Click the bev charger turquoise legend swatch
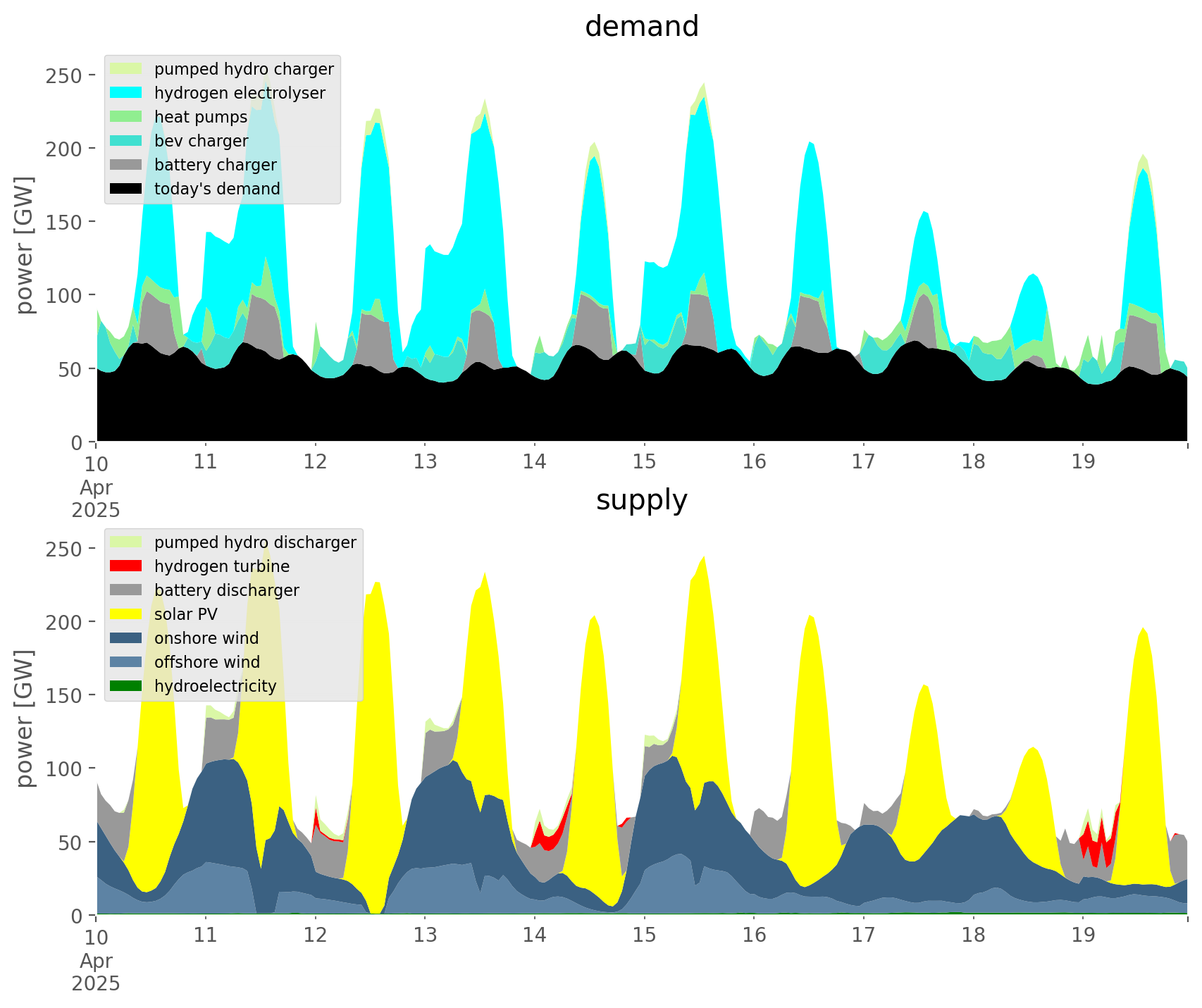The image size is (1202, 1008). (x=126, y=141)
